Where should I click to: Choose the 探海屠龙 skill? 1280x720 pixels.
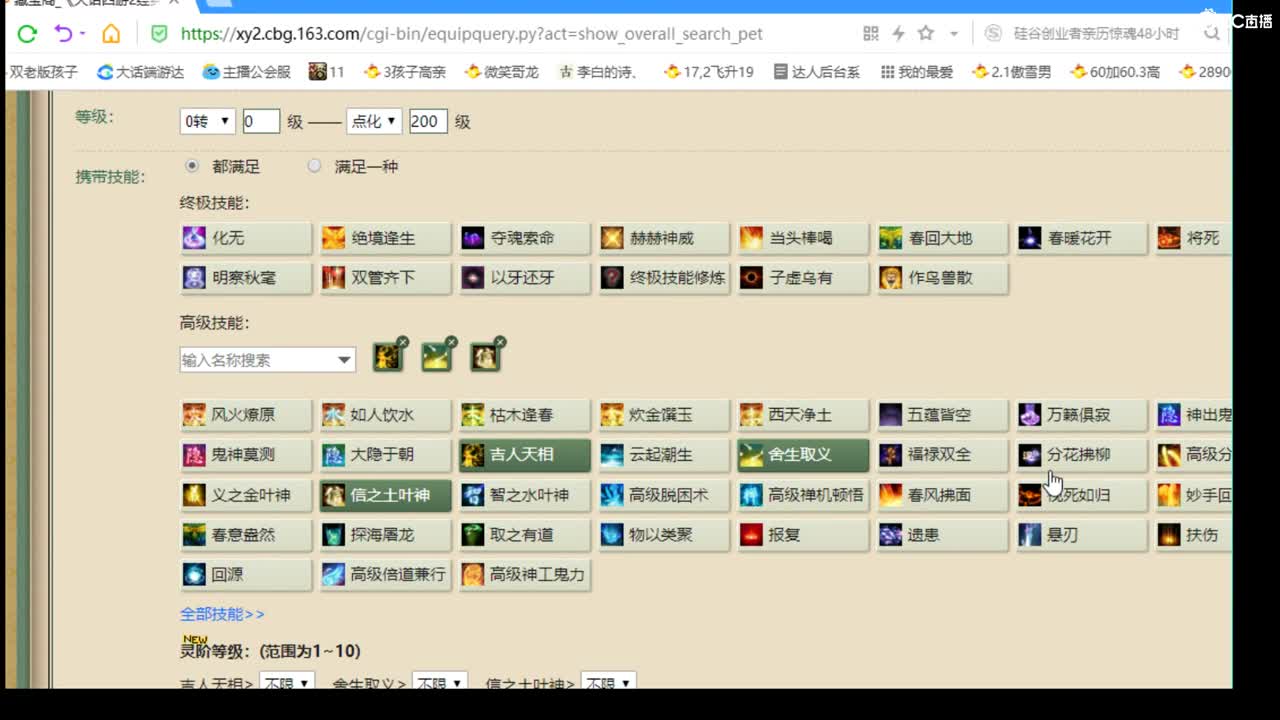[x=385, y=535]
